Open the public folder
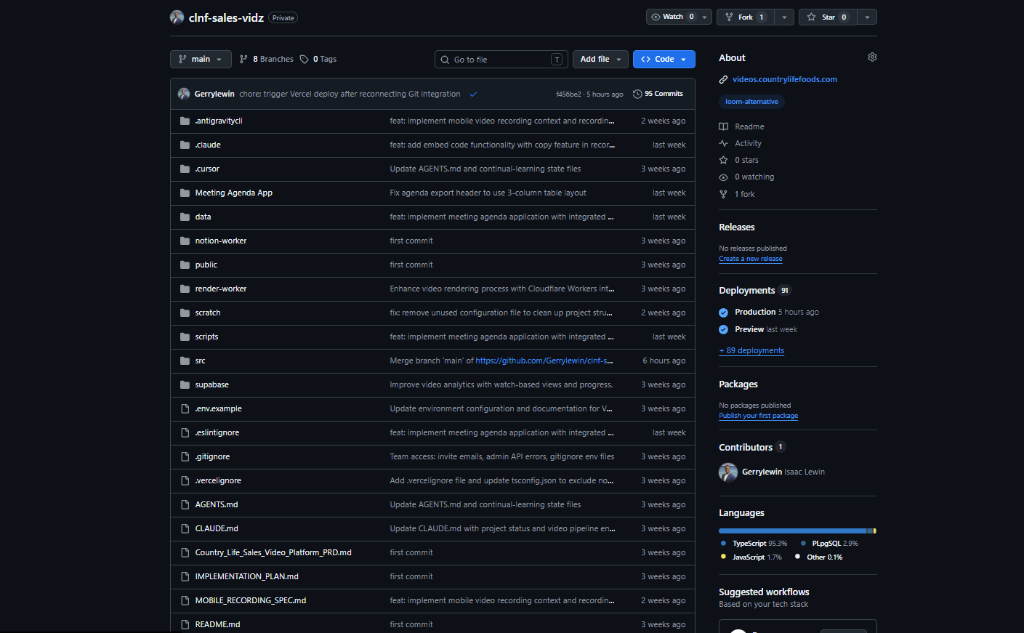Image resolution: width=1024 pixels, height=633 pixels. [x=206, y=265]
